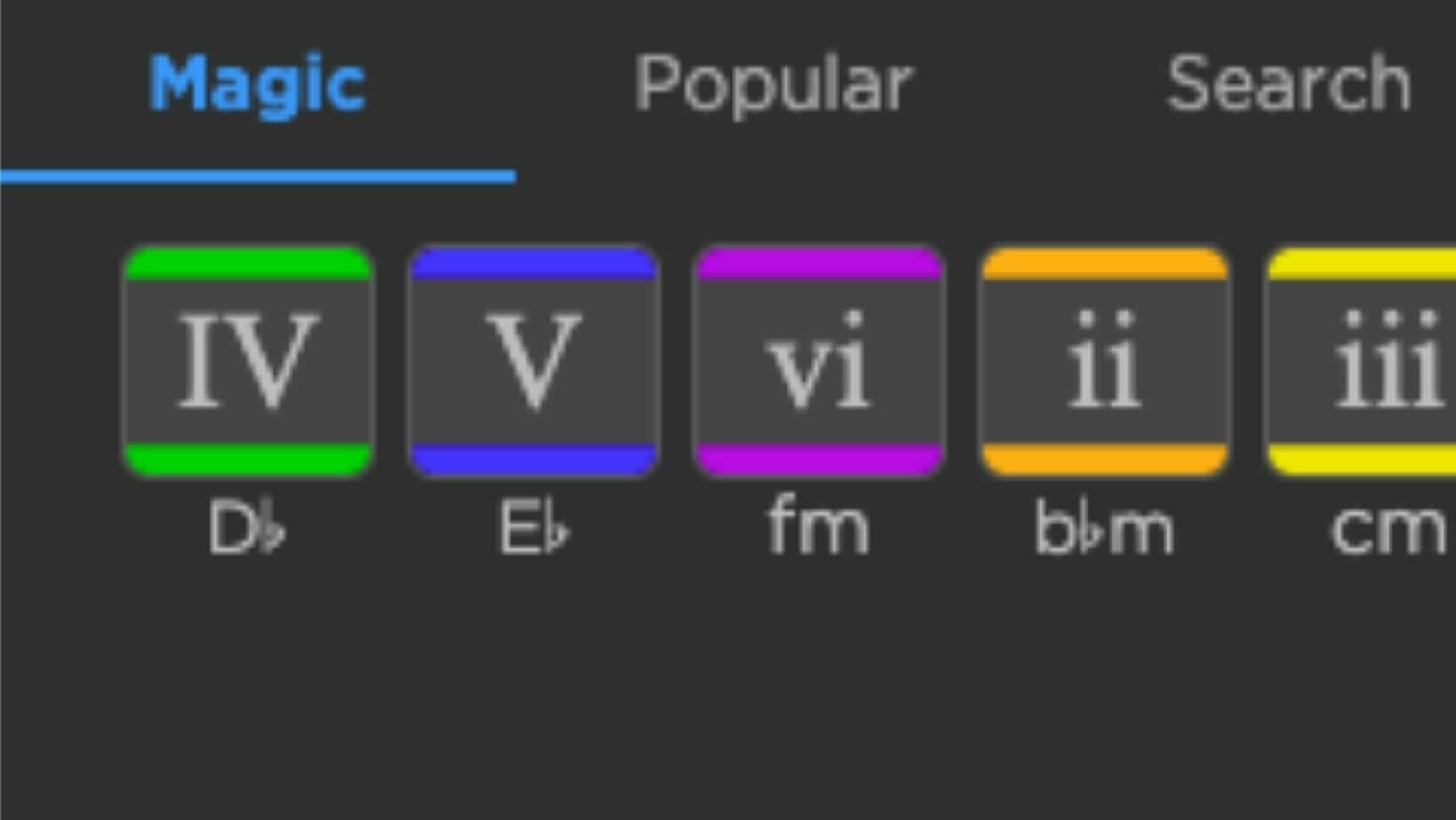
Task: Click the green stripe atop IV chord
Action: click(249, 264)
